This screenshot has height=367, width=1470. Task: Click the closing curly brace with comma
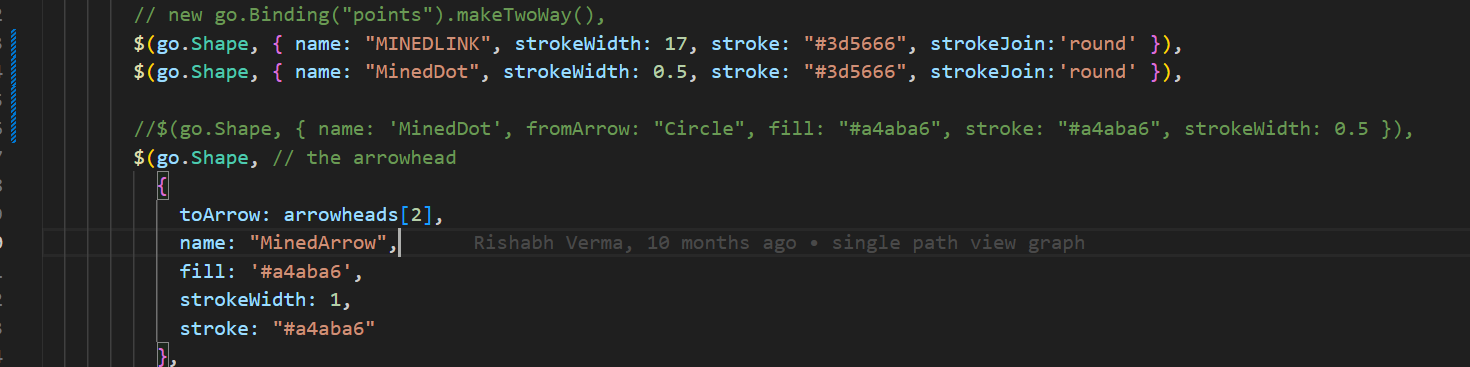tap(167, 355)
